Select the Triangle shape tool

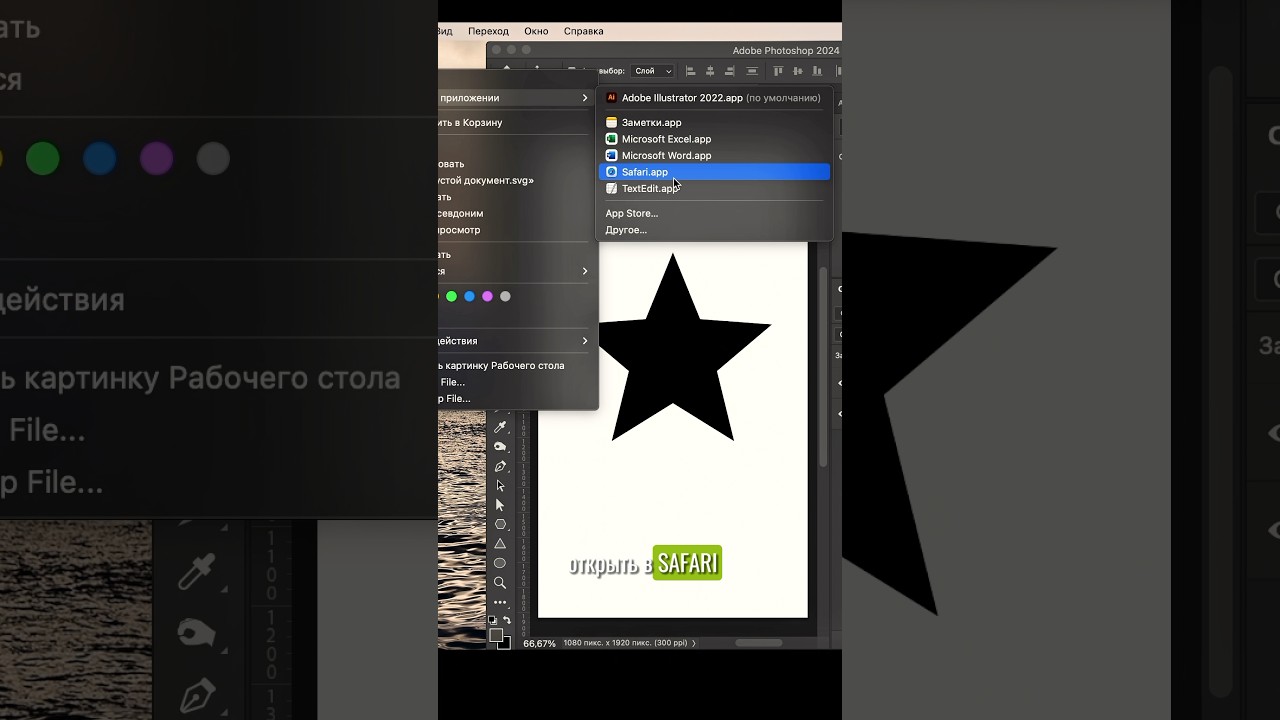tap(500, 544)
